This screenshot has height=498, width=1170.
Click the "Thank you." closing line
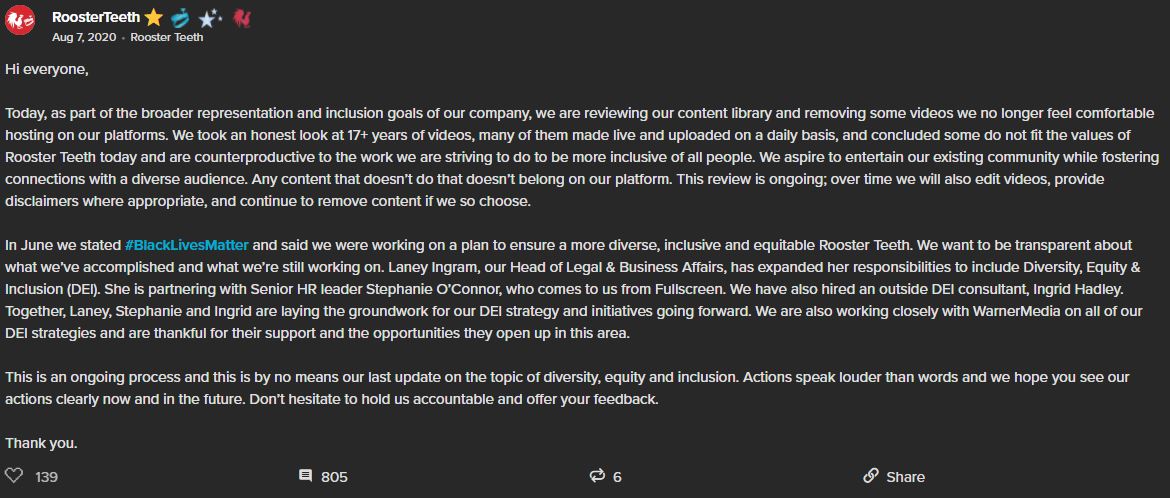tap(41, 442)
